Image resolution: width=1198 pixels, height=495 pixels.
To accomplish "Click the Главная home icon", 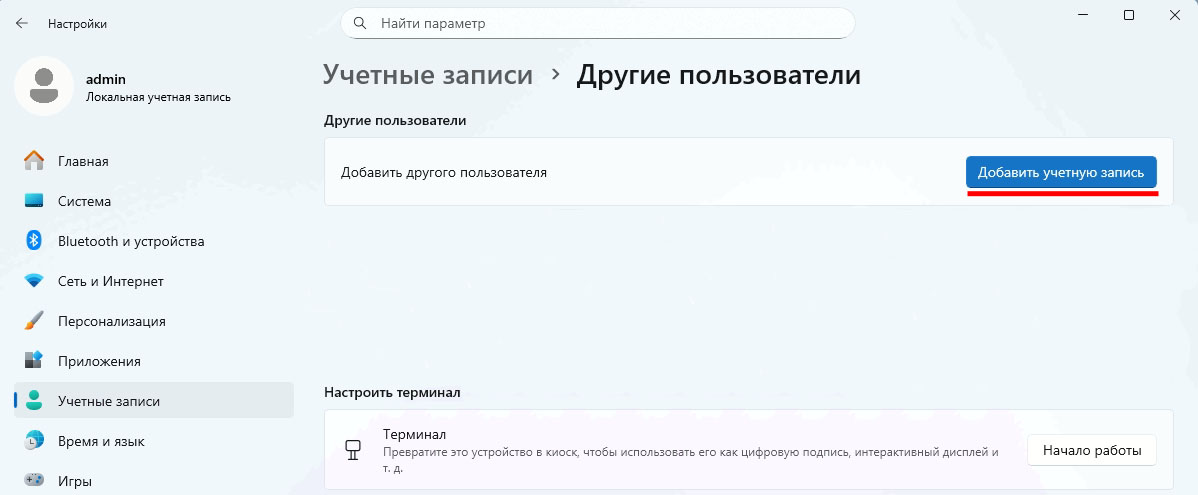I will 34,161.
